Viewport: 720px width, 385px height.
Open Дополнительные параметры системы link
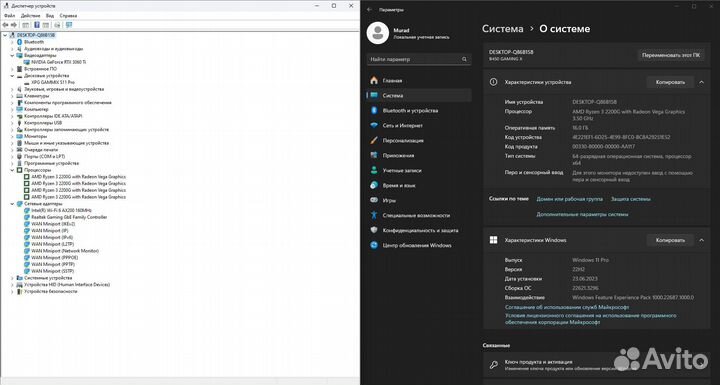click(582, 215)
